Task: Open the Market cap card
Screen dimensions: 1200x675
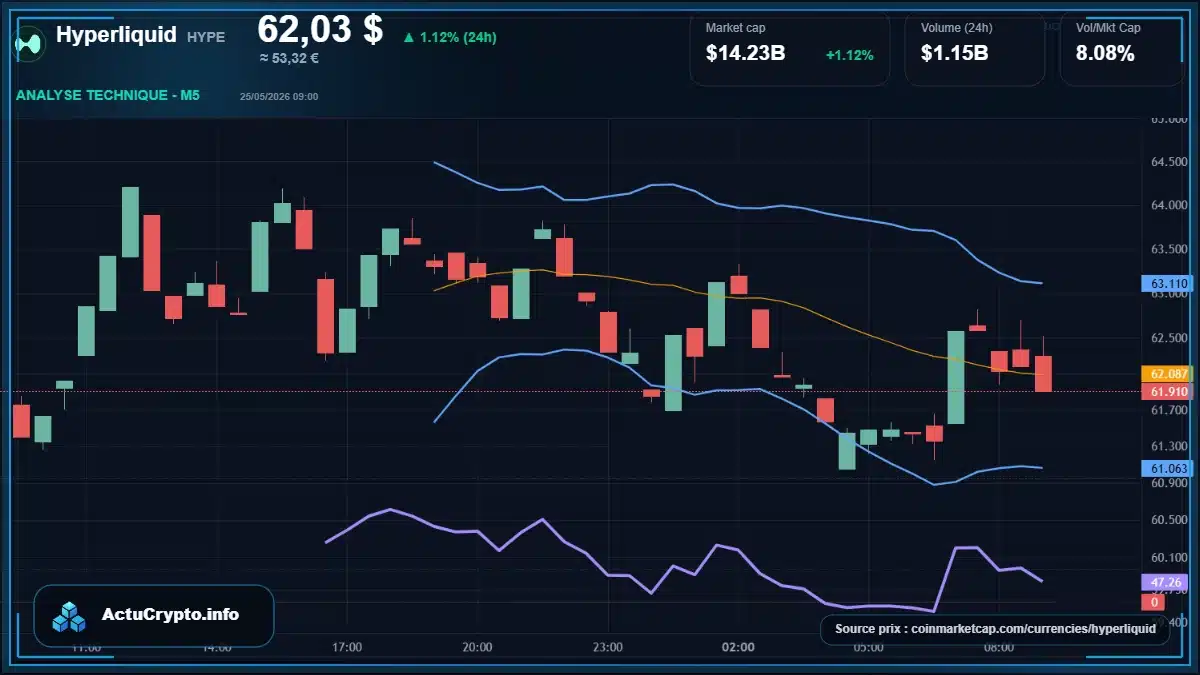Action: point(790,47)
